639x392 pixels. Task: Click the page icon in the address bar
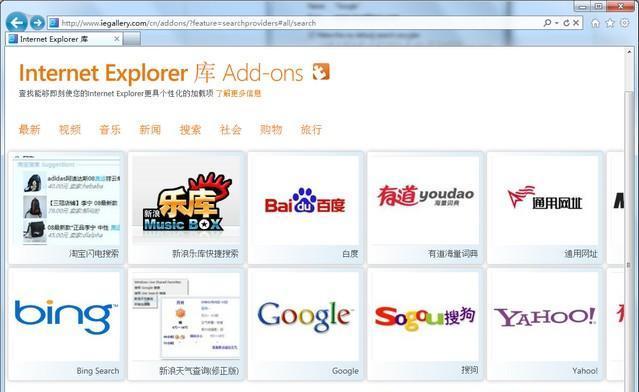click(54, 23)
